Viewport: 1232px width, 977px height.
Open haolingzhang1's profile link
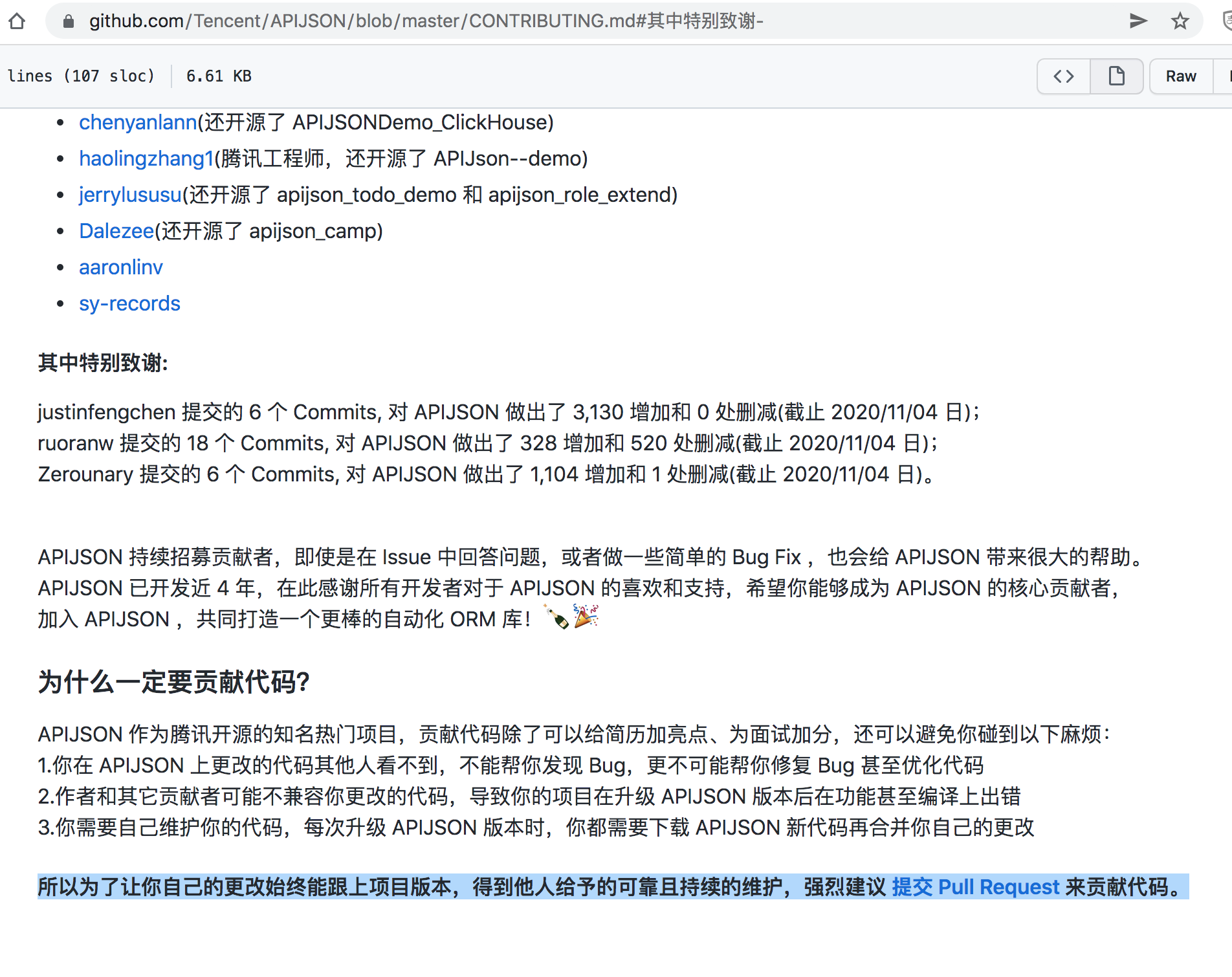tap(146, 159)
